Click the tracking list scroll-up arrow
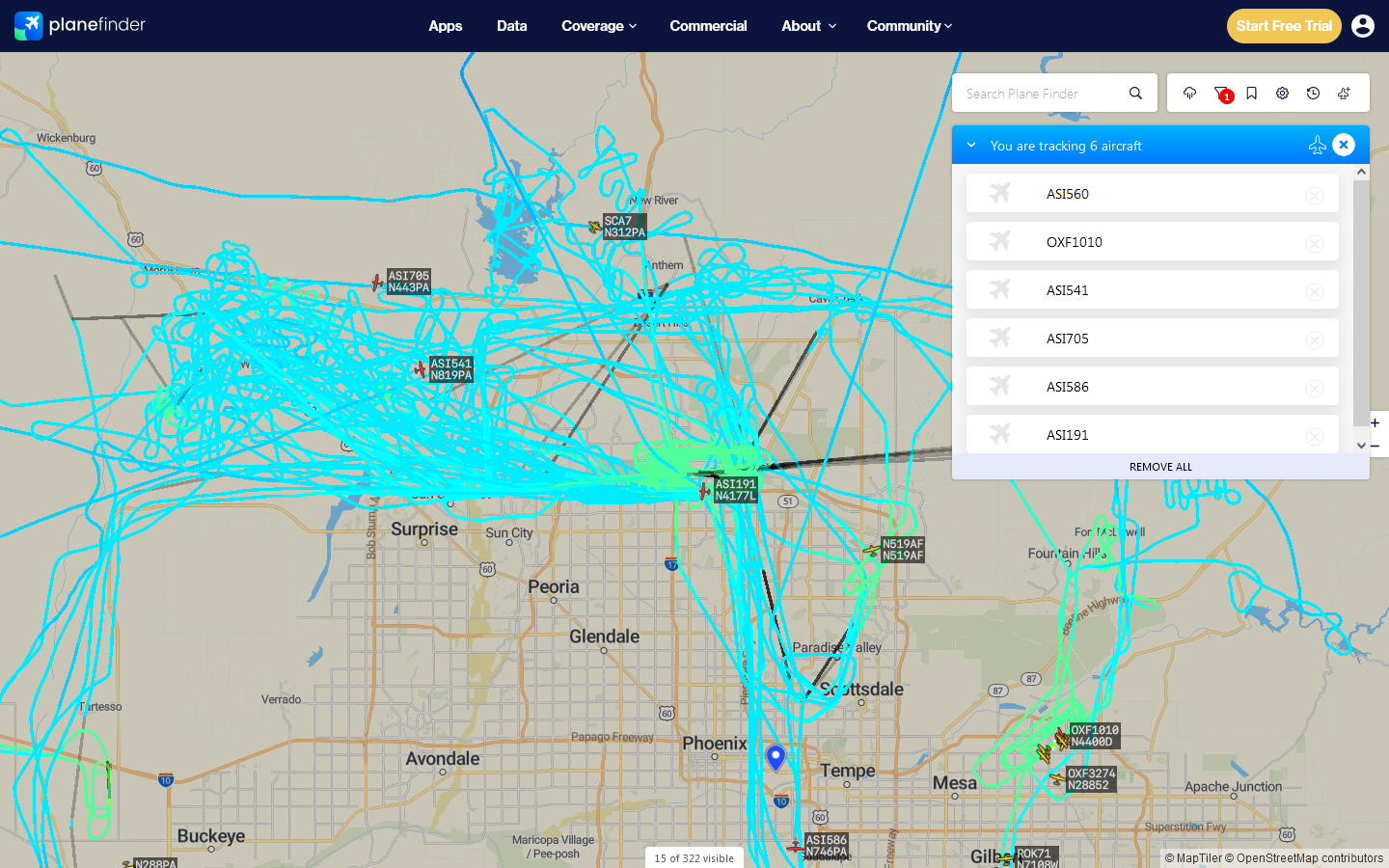This screenshot has width=1389, height=868. point(1361,172)
